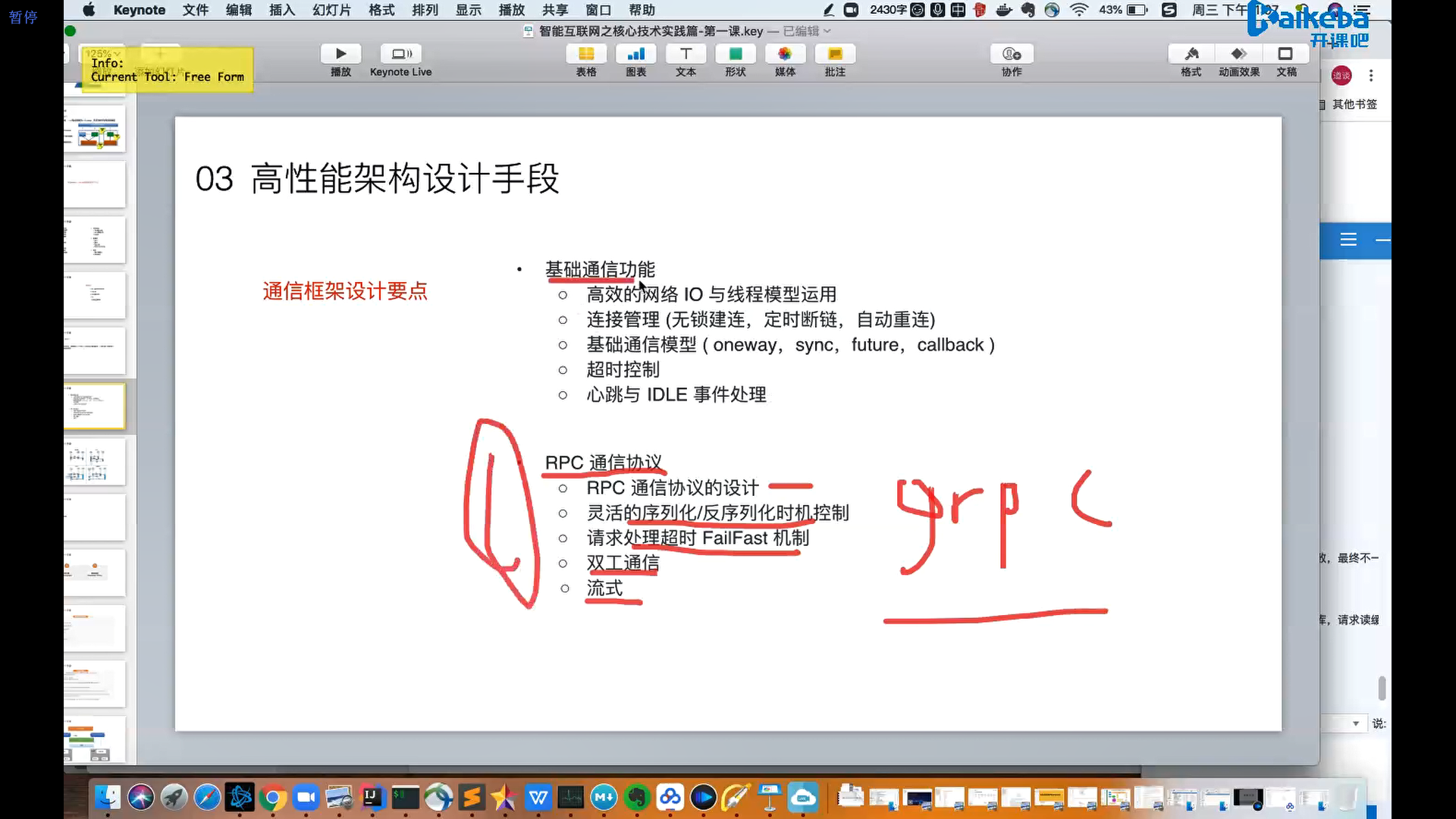Screen dimensions: 1456x819
Task: Toggle the Document (文稿) inspector panel
Action: [x=1286, y=54]
